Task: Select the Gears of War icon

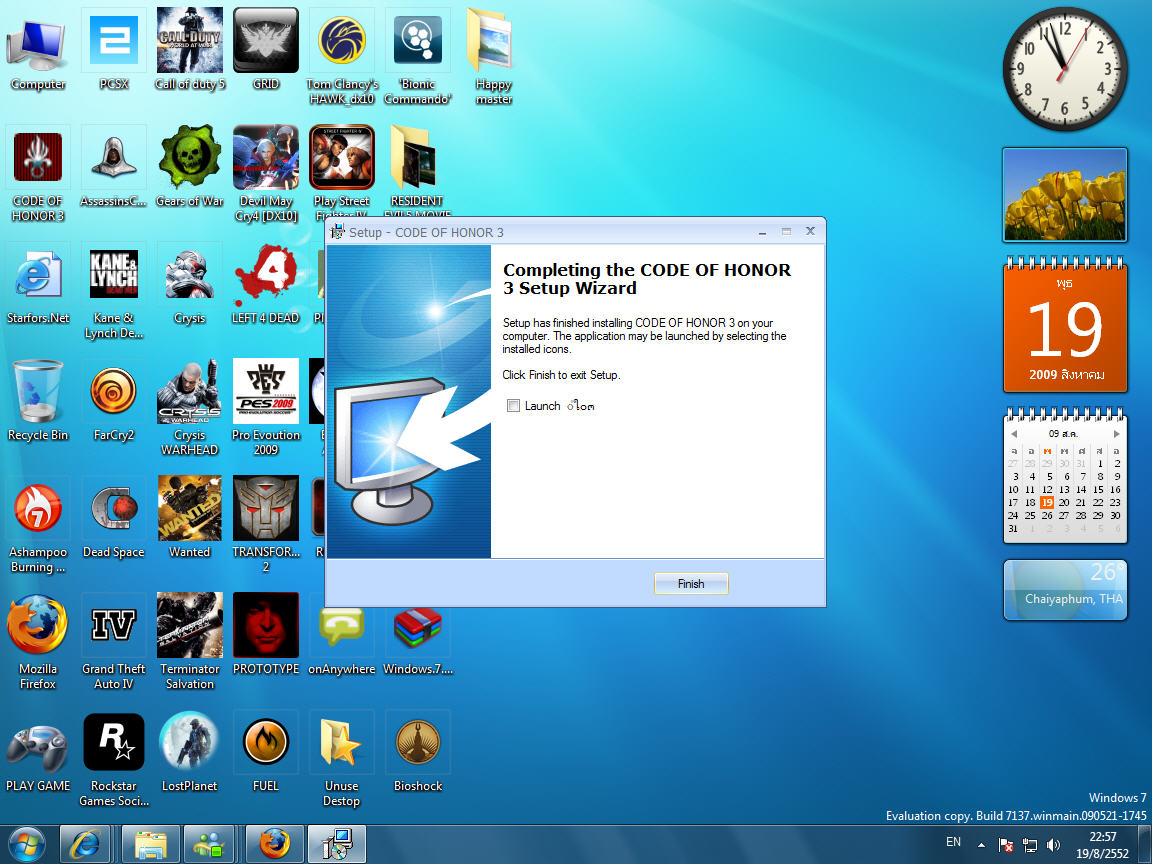Action: (190, 168)
